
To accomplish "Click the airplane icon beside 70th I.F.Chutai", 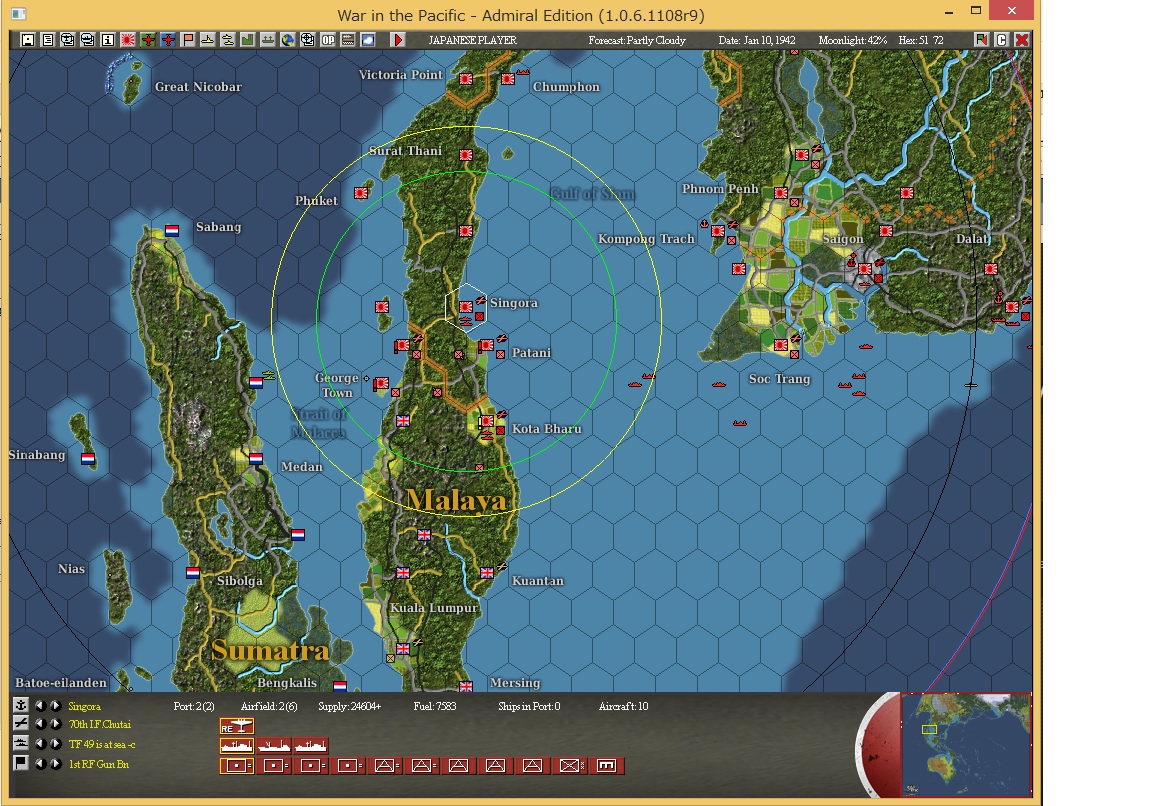I will click(21, 724).
